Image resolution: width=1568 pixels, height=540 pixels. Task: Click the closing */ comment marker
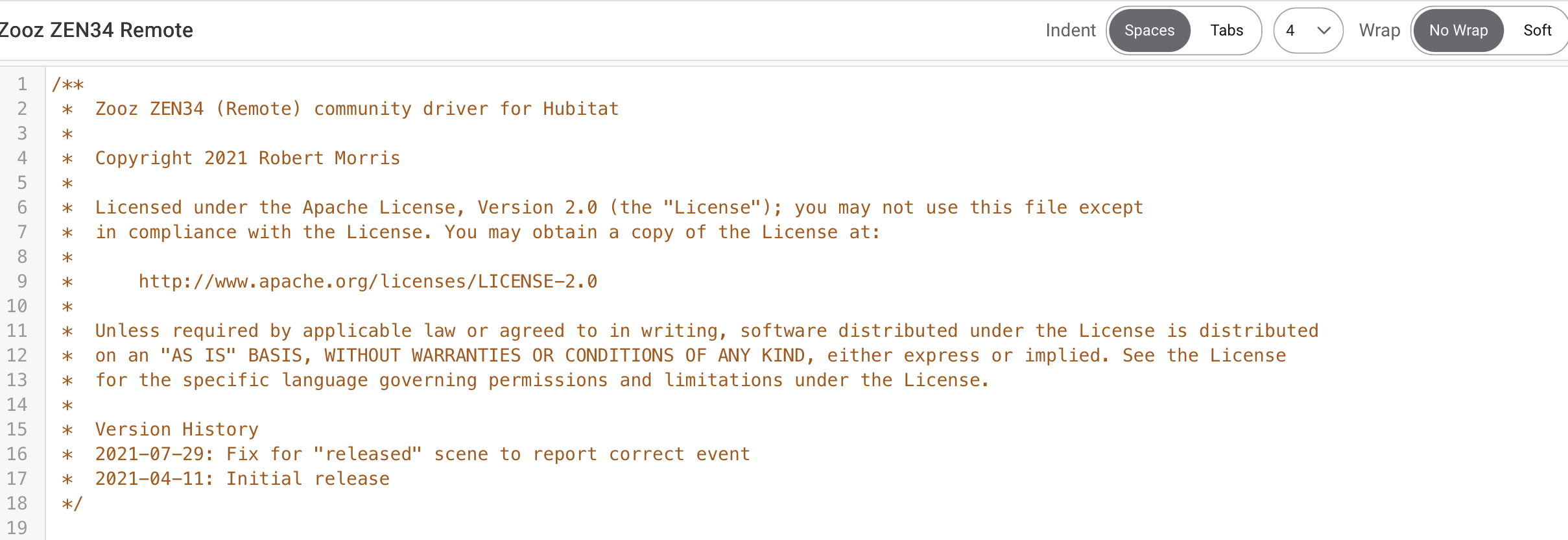[72, 504]
